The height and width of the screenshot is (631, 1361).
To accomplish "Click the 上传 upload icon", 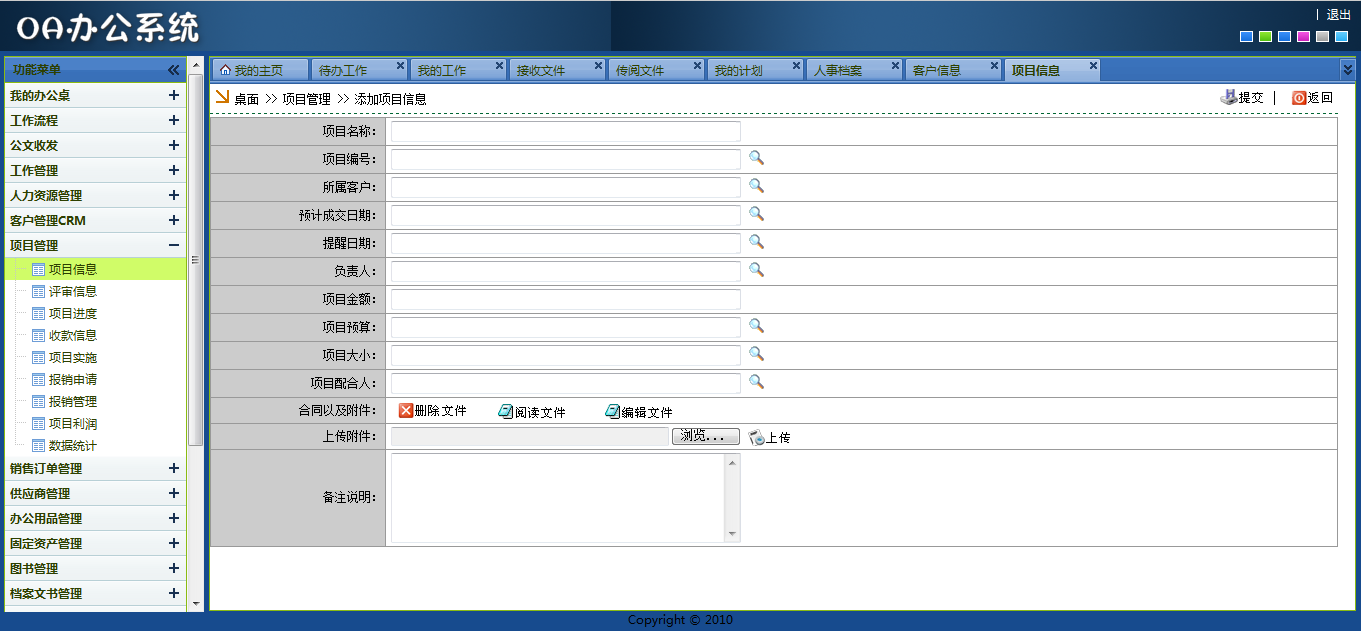I will pos(757,437).
